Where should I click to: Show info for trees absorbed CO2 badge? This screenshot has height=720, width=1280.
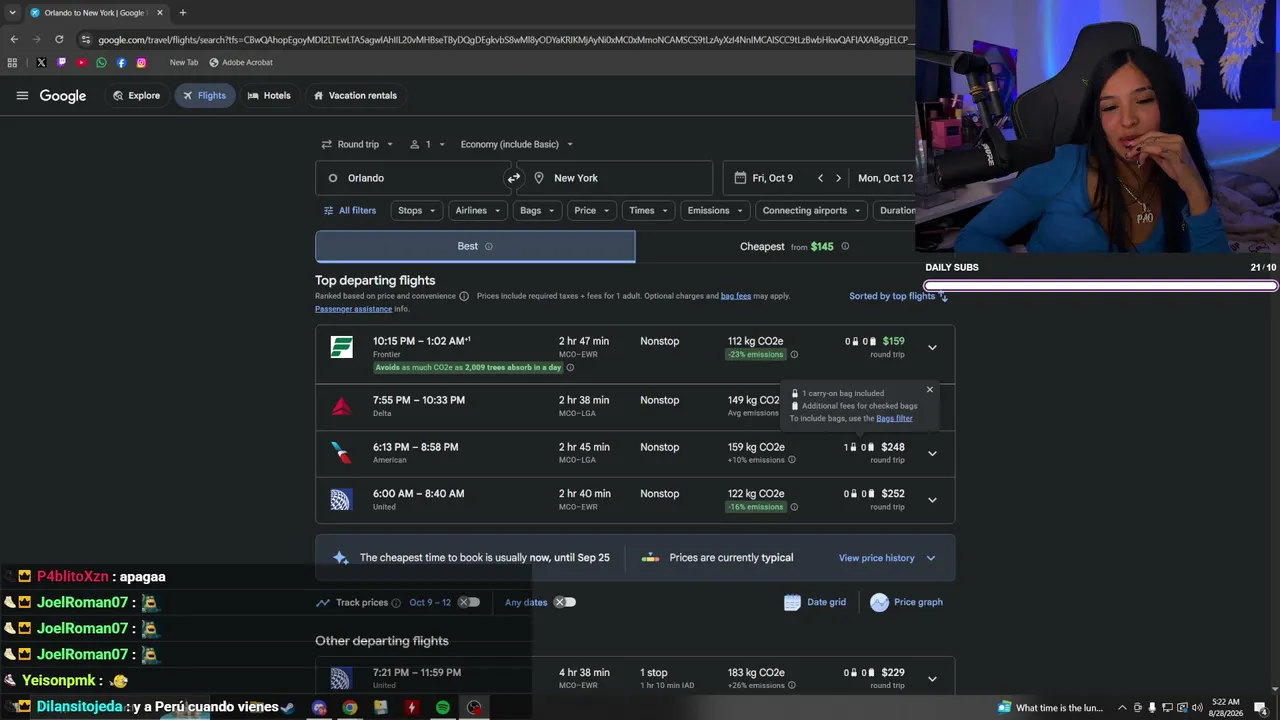tap(570, 367)
